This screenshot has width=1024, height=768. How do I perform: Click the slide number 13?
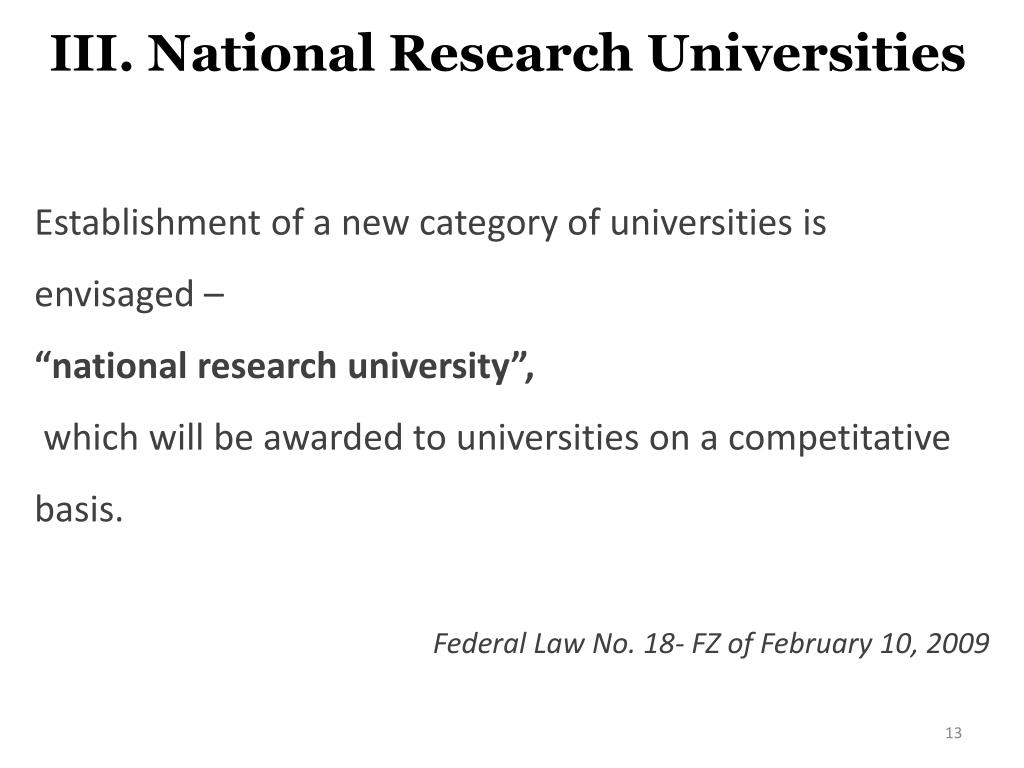point(953,733)
